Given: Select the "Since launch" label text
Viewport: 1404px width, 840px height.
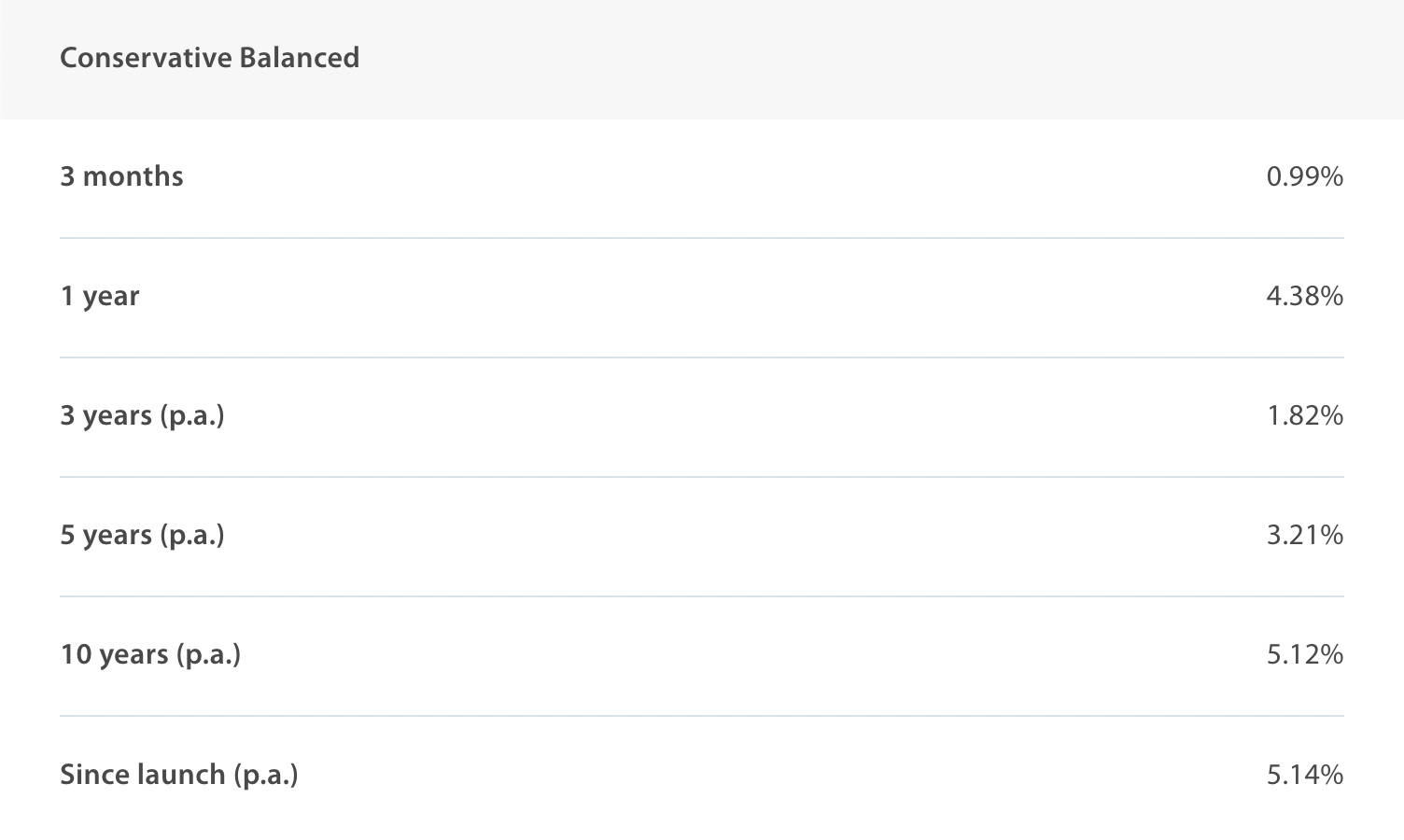Looking at the screenshot, I should [143, 775].
